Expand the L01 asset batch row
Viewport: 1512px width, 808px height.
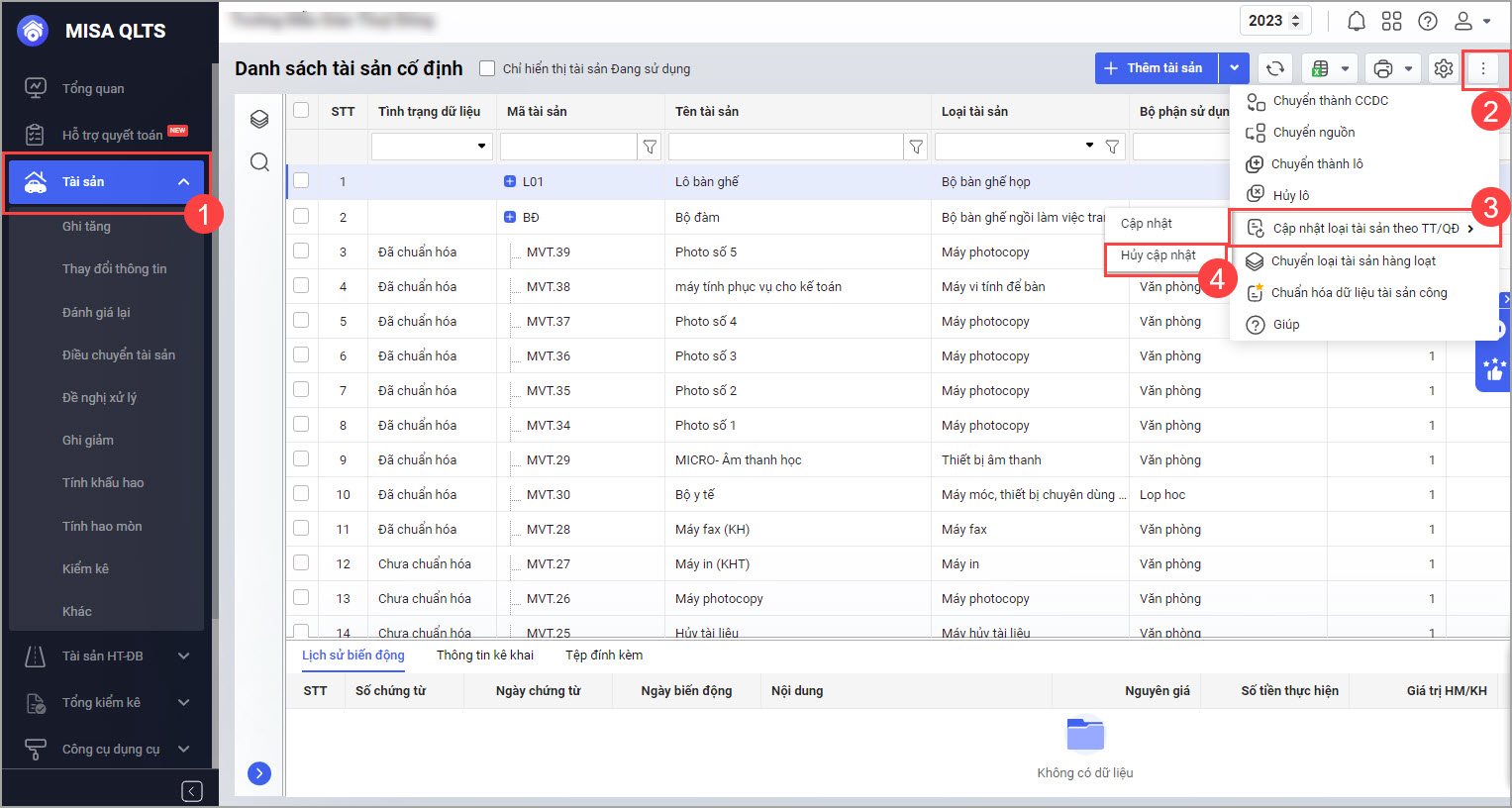point(510,181)
